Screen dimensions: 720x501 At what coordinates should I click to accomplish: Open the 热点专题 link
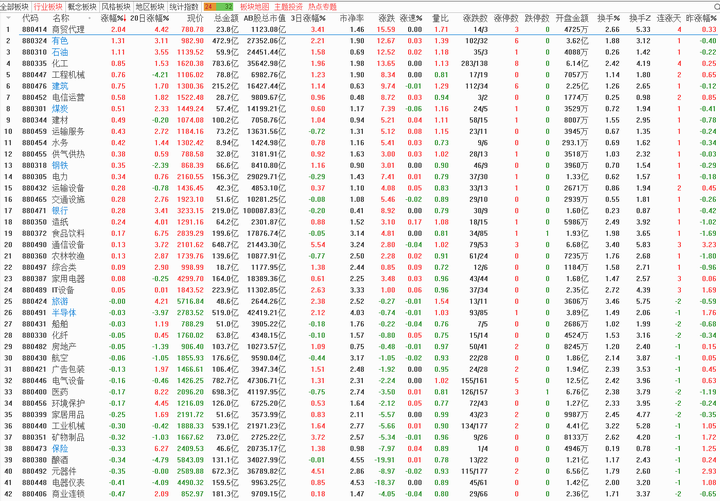point(322,6)
